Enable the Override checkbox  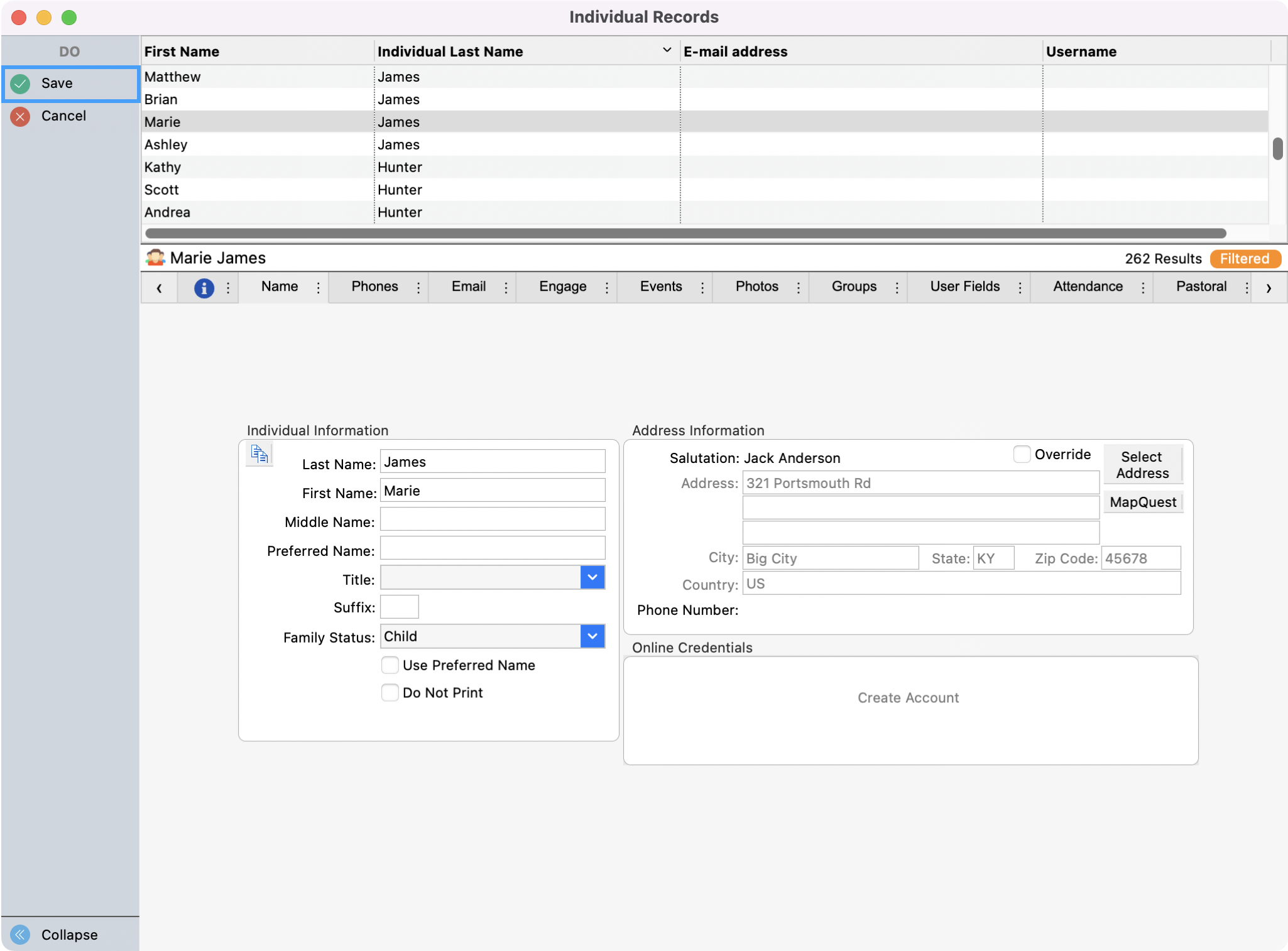[x=1021, y=454]
